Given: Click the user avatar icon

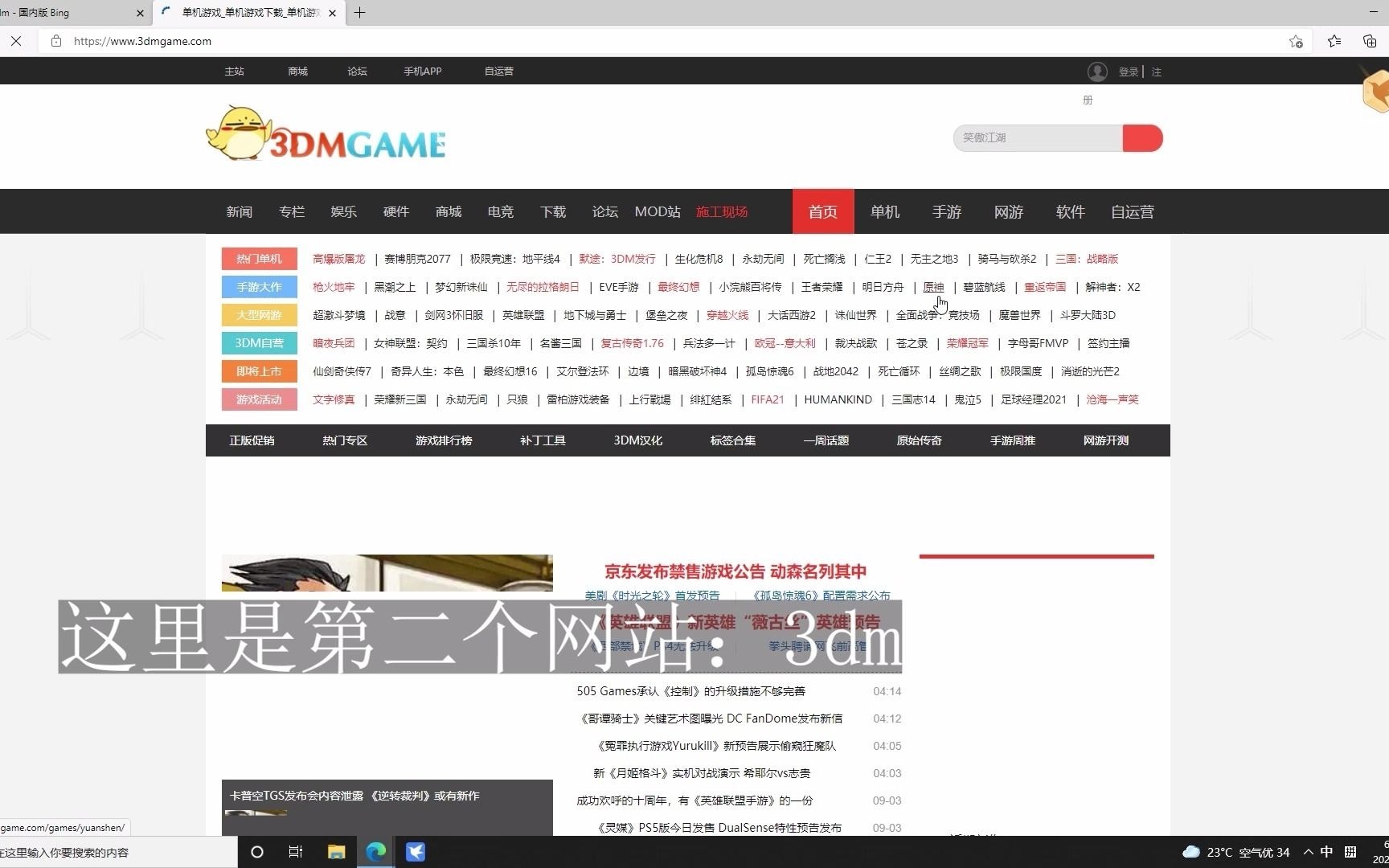Looking at the screenshot, I should tap(1097, 72).
